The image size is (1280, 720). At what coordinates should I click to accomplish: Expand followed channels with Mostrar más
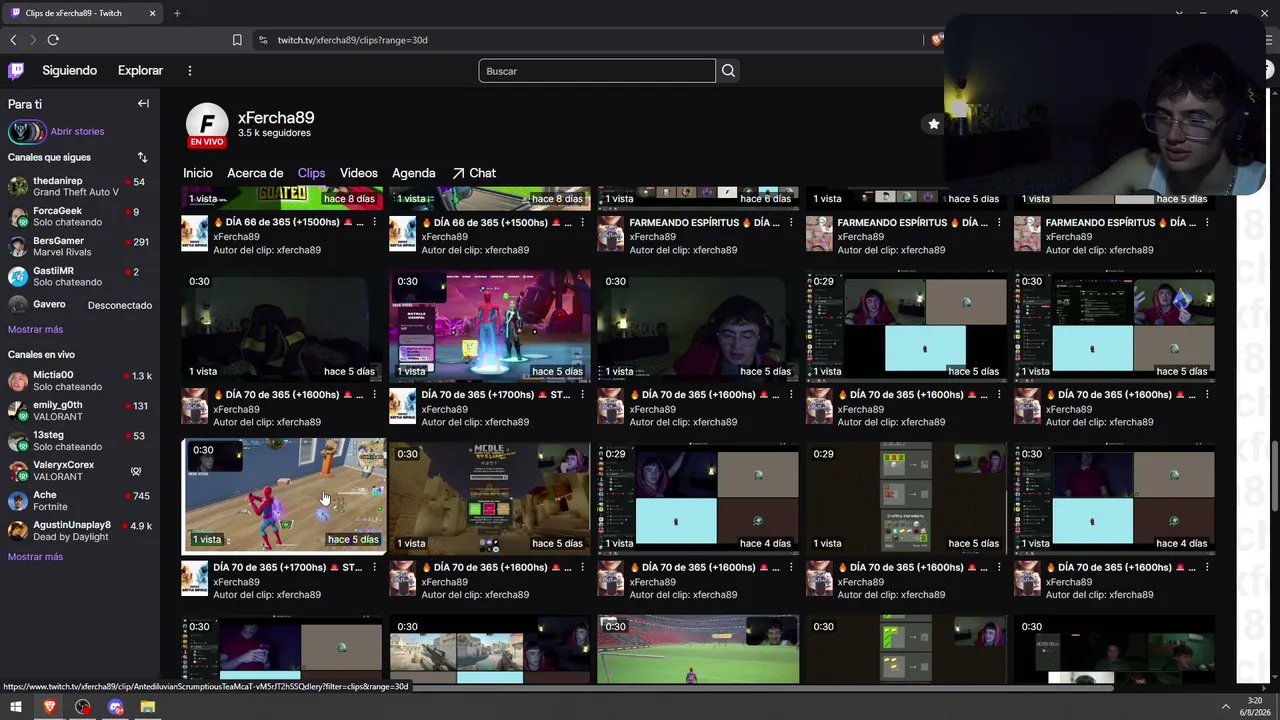(x=35, y=329)
